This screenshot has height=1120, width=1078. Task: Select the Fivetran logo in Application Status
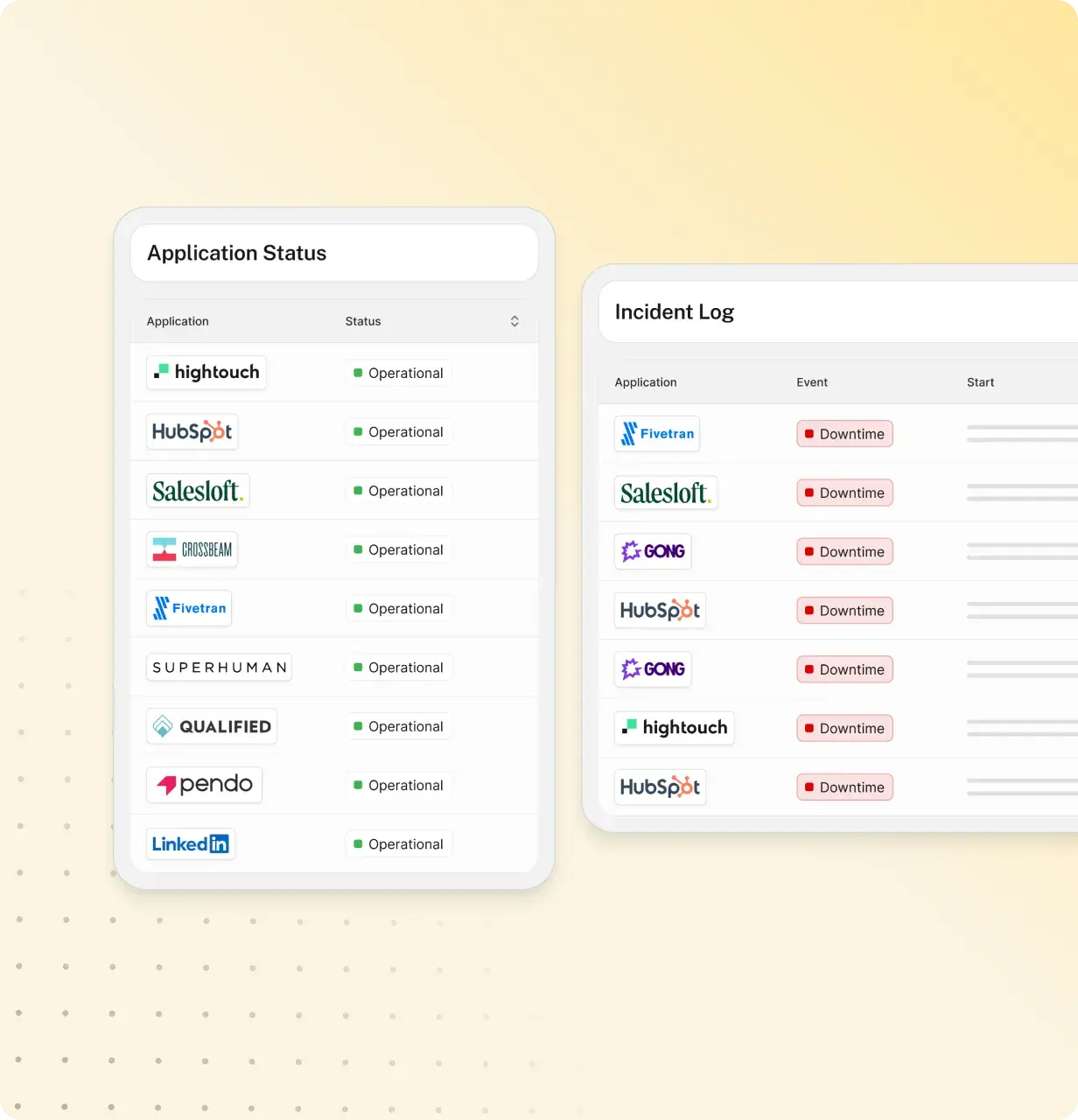[x=189, y=608]
